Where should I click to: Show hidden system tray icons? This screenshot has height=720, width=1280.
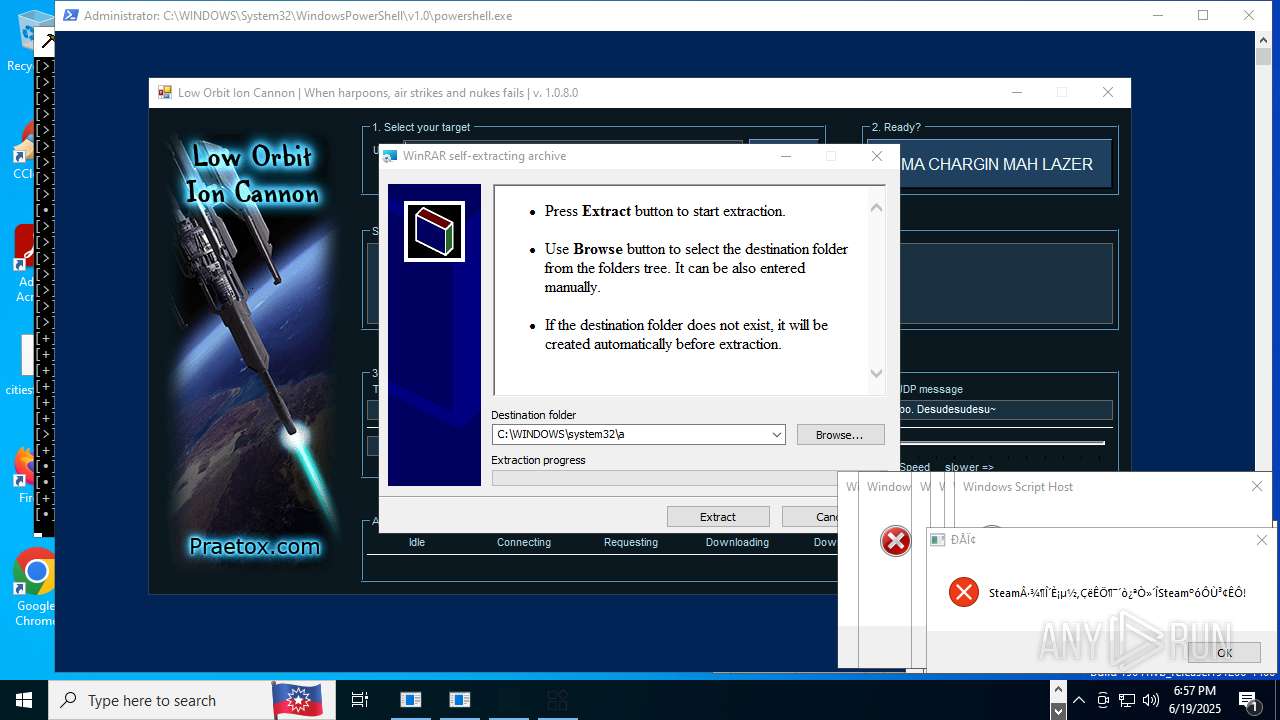point(1079,700)
